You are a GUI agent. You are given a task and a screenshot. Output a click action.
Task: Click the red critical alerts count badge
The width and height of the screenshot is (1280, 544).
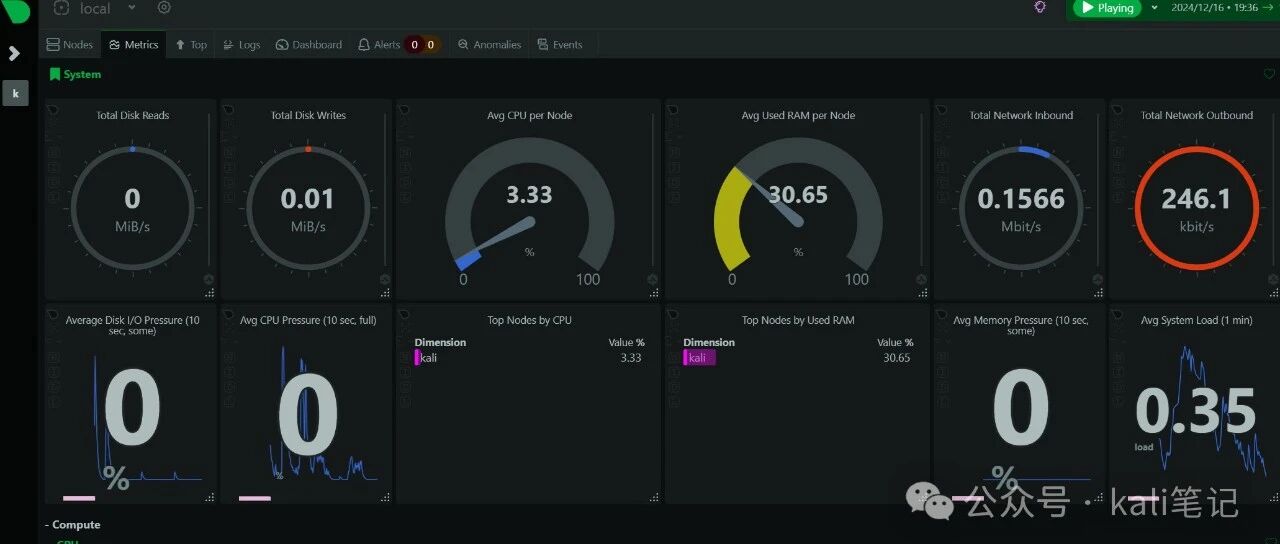click(414, 45)
